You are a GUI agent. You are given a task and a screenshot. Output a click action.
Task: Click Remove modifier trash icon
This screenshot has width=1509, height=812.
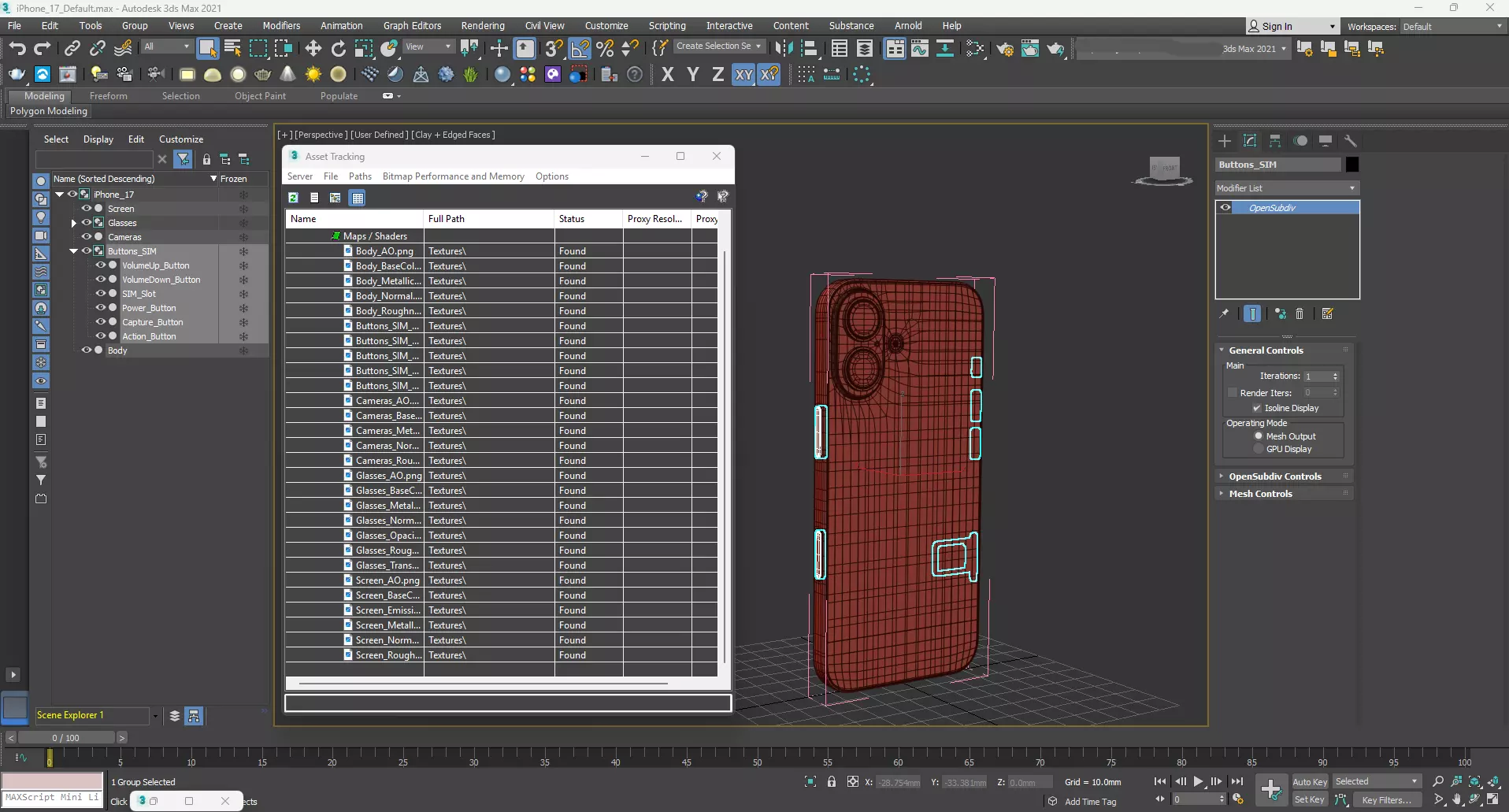(1300, 314)
